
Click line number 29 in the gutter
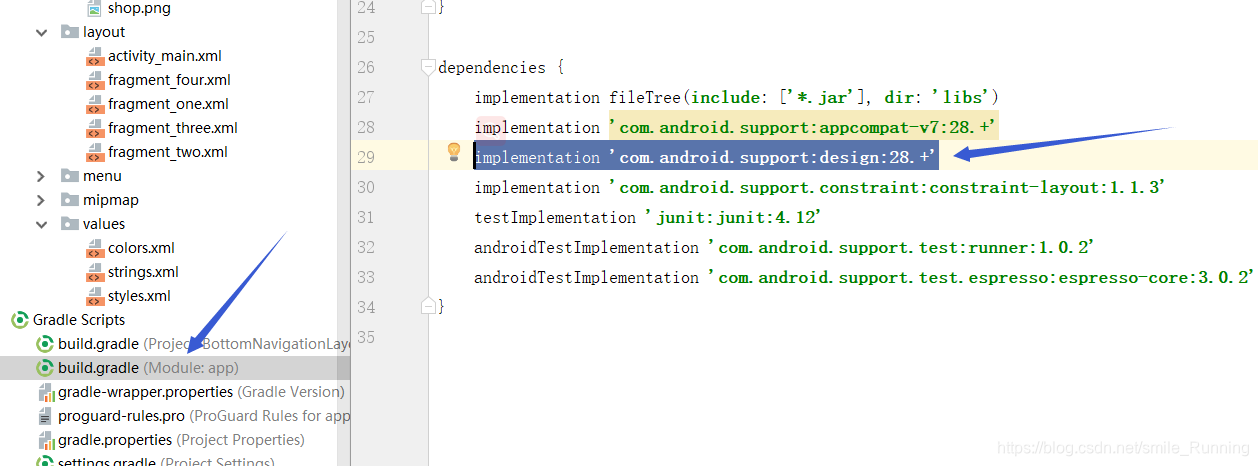pos(366,157)
